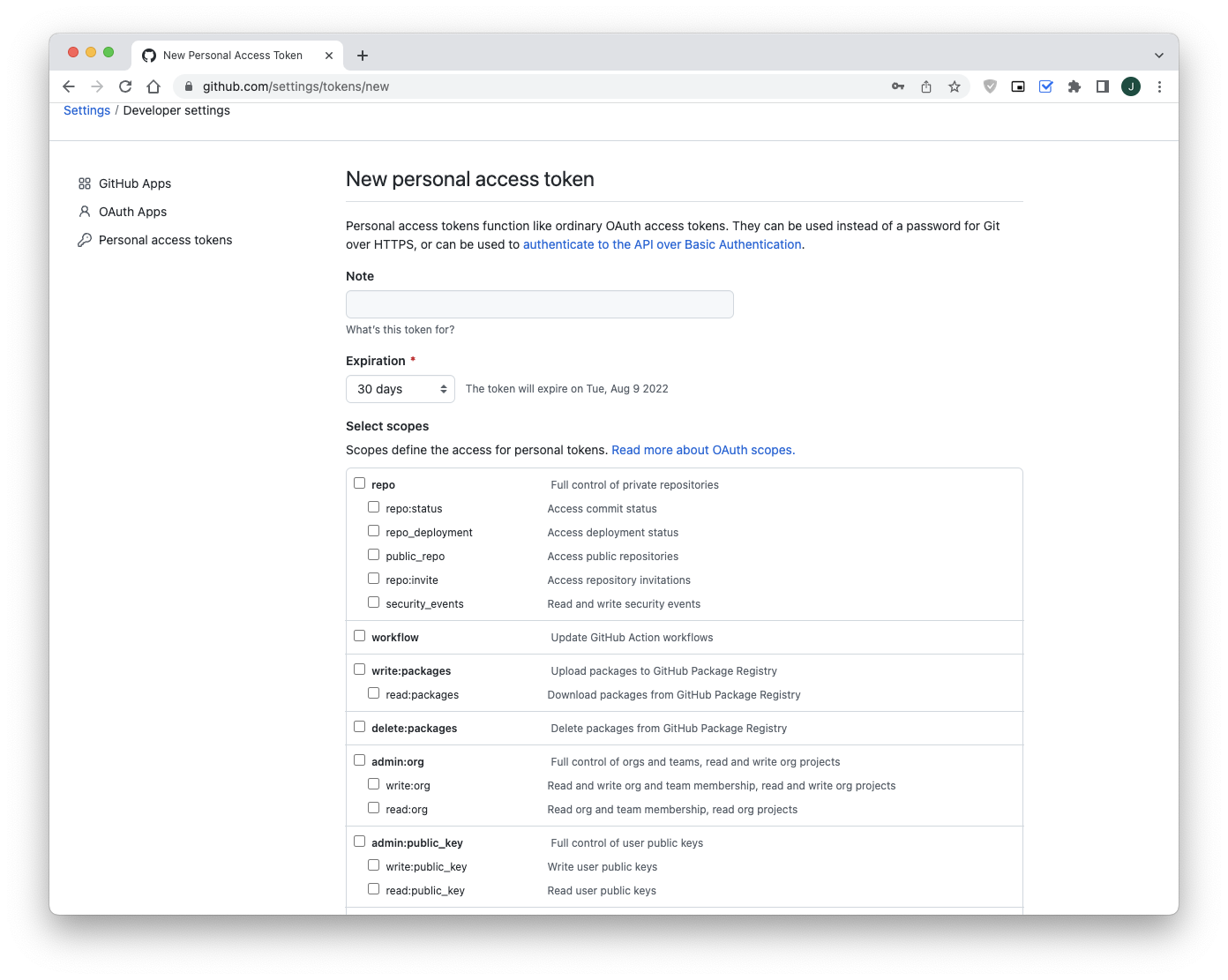Viewport: 1228px width, 980px height.
Task: Click the browser forward arrow
Action: tap(97, 86)
